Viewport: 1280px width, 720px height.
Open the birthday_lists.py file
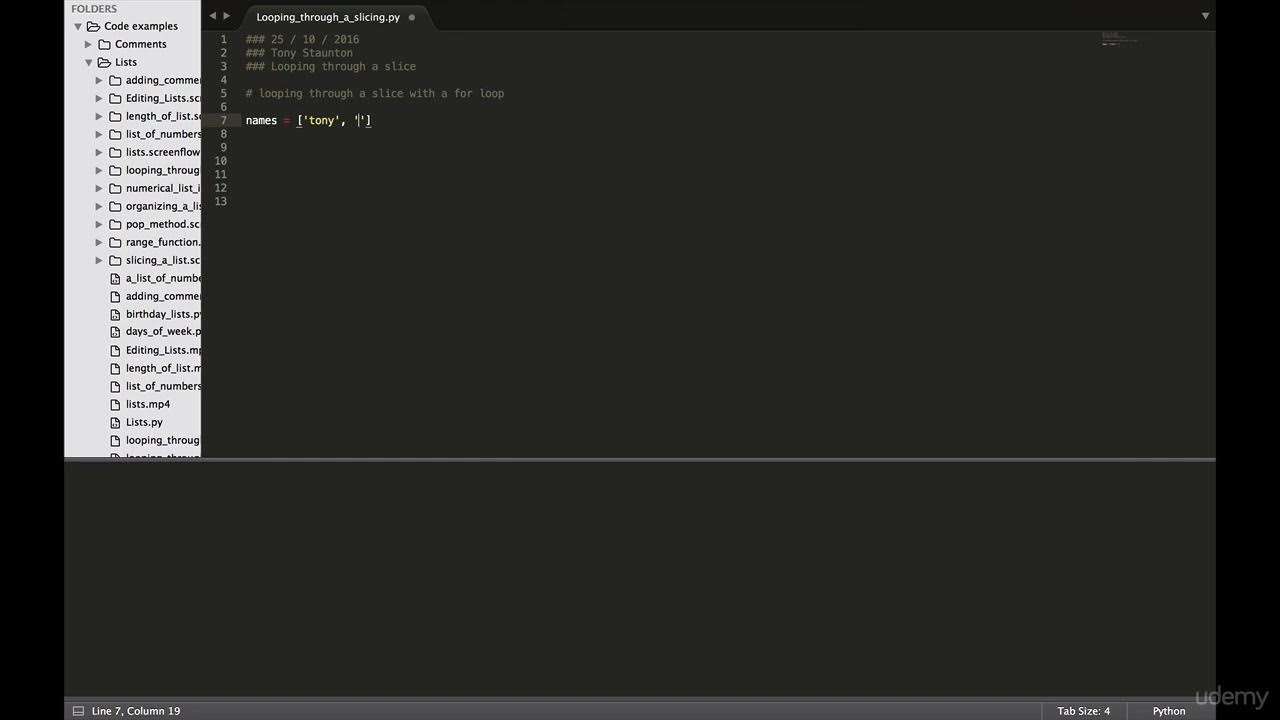[x=163, y=314]
